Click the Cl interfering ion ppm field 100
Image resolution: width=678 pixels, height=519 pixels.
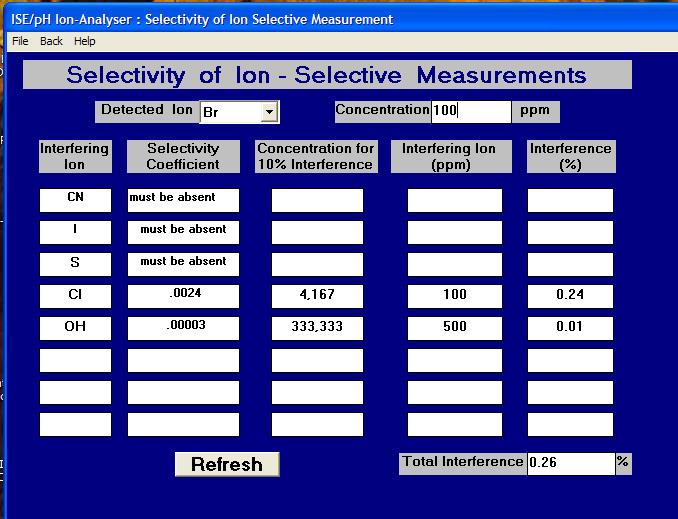point(455,296)
